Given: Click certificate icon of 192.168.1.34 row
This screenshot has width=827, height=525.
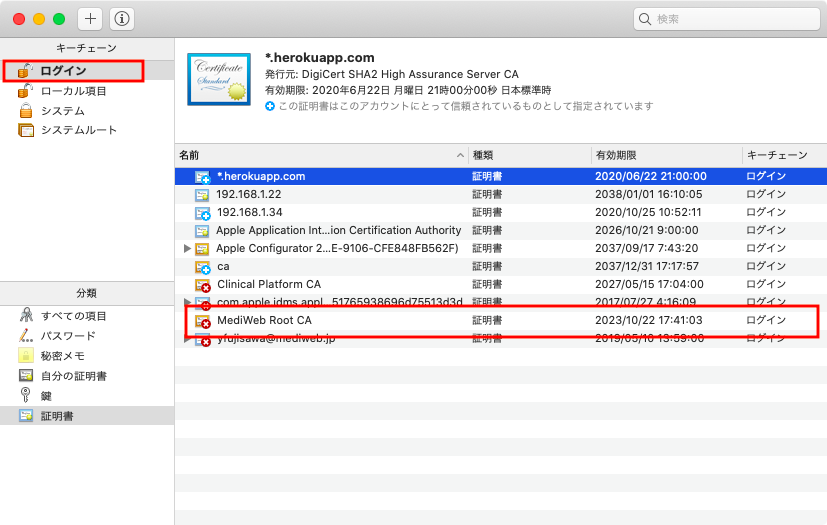Looking at the screenshot, I should point(203,213).
